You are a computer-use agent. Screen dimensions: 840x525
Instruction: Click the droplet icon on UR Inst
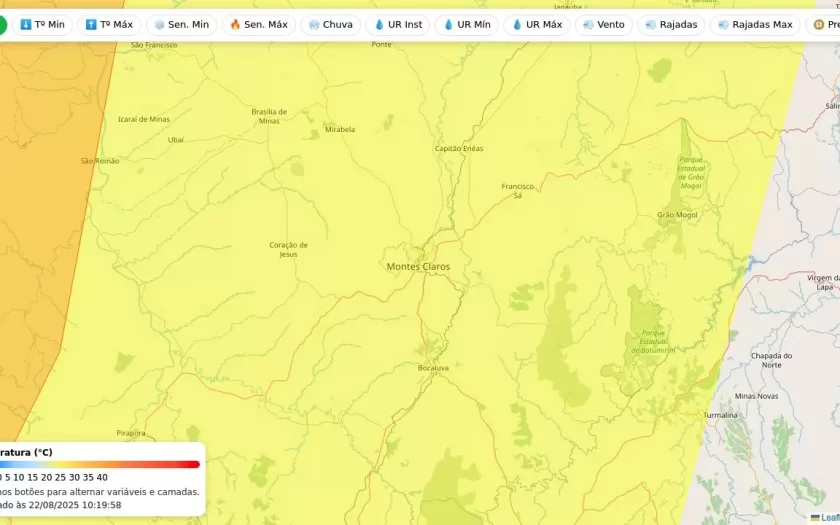pyautogui.click(x=380, y=24)
